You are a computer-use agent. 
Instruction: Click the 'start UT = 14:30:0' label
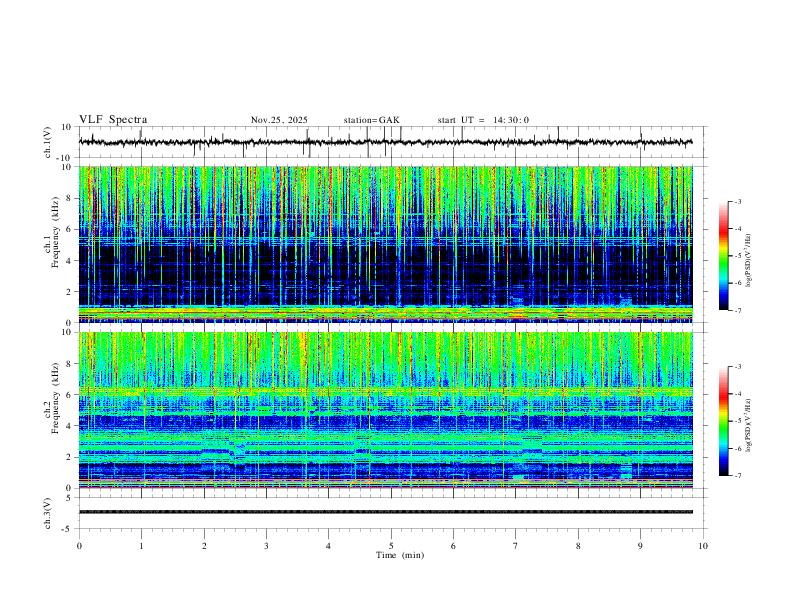tap(483, 120)
